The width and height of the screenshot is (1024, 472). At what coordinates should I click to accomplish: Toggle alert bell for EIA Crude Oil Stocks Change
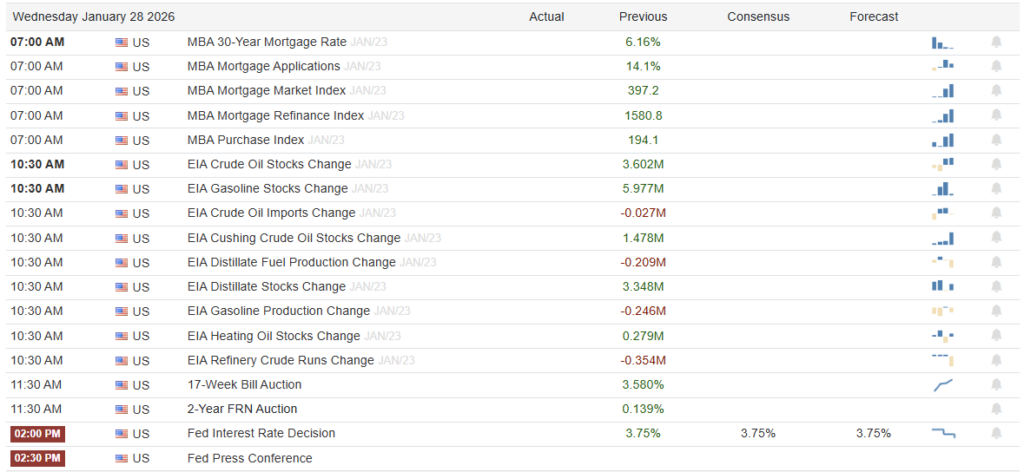pyautogui.click(x=996, y=164)
